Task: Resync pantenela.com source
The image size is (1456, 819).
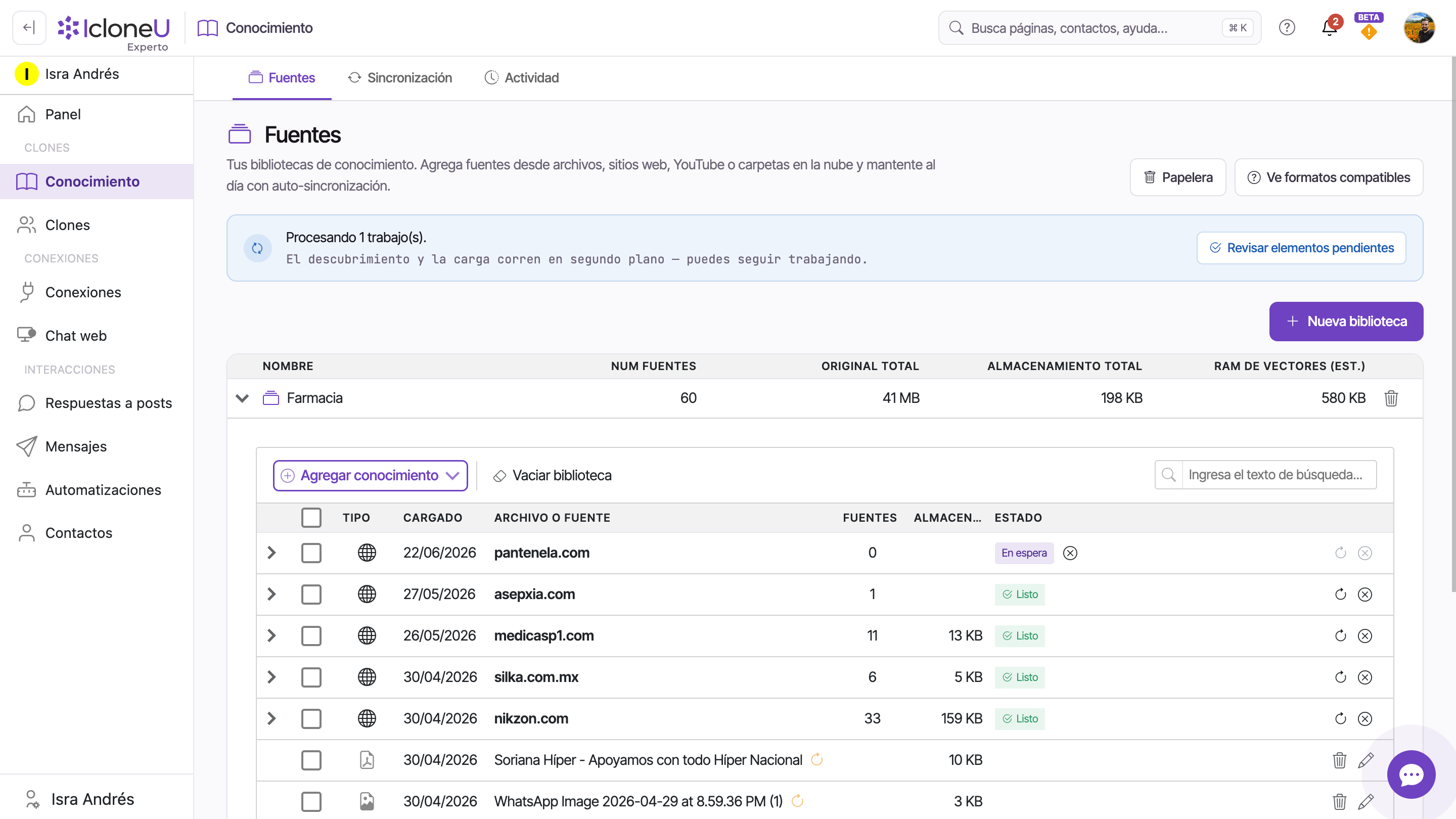Action: click(x=1340, y=553)
